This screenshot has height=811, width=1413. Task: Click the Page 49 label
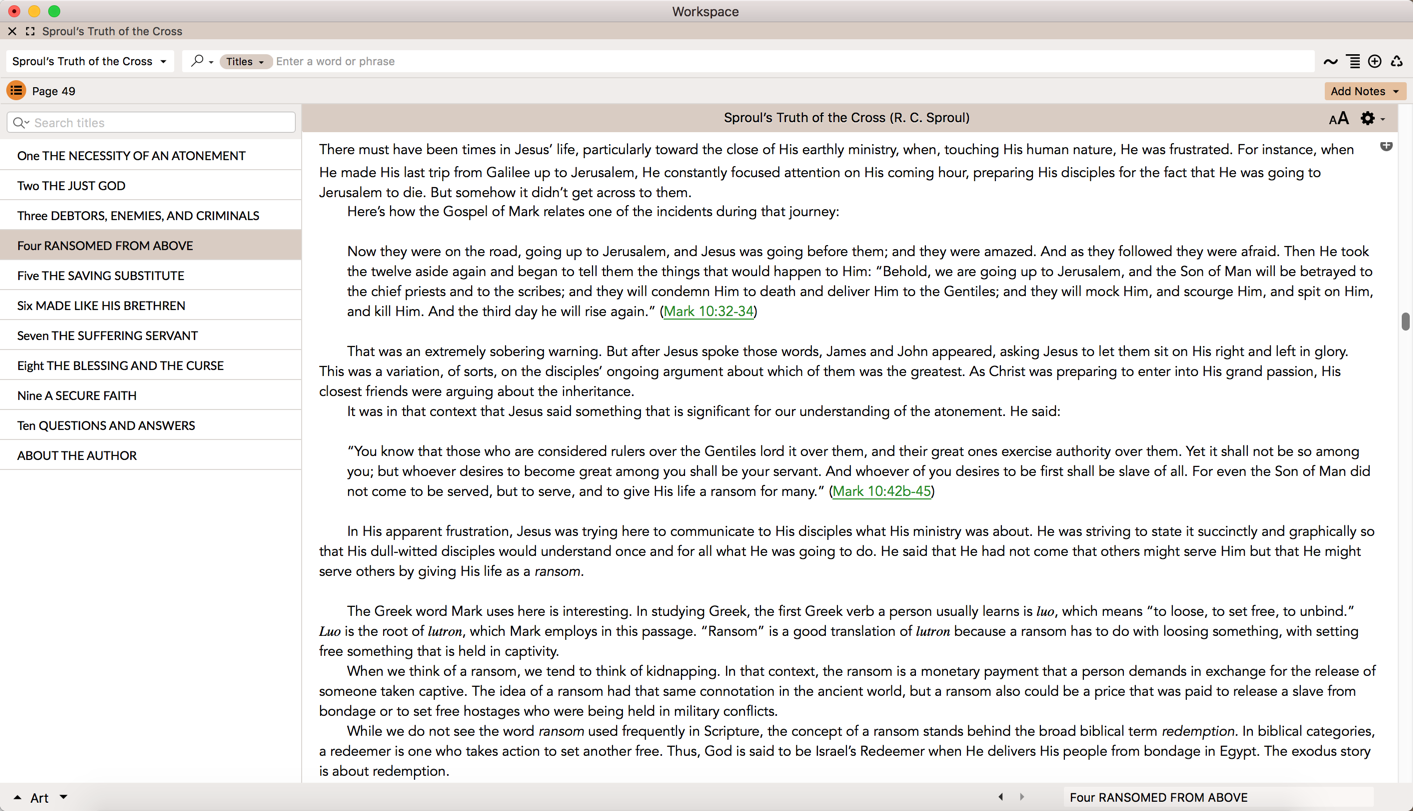(54, 91)
